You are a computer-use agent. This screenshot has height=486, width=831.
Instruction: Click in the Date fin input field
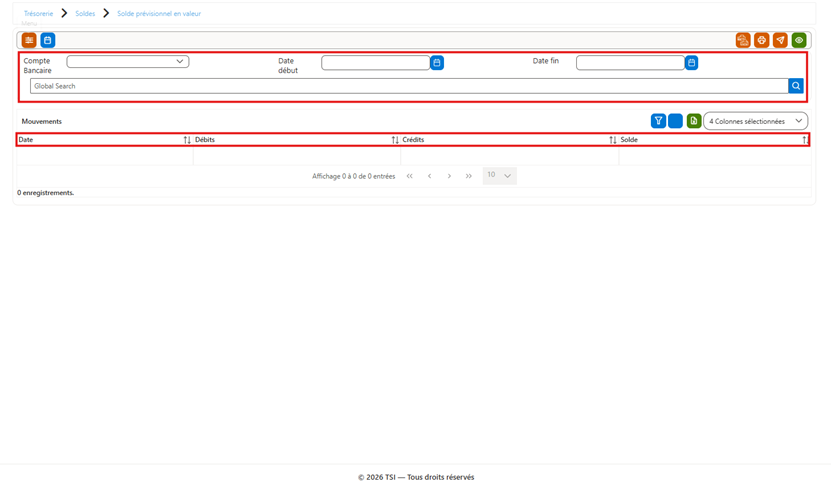coord(631,63)
